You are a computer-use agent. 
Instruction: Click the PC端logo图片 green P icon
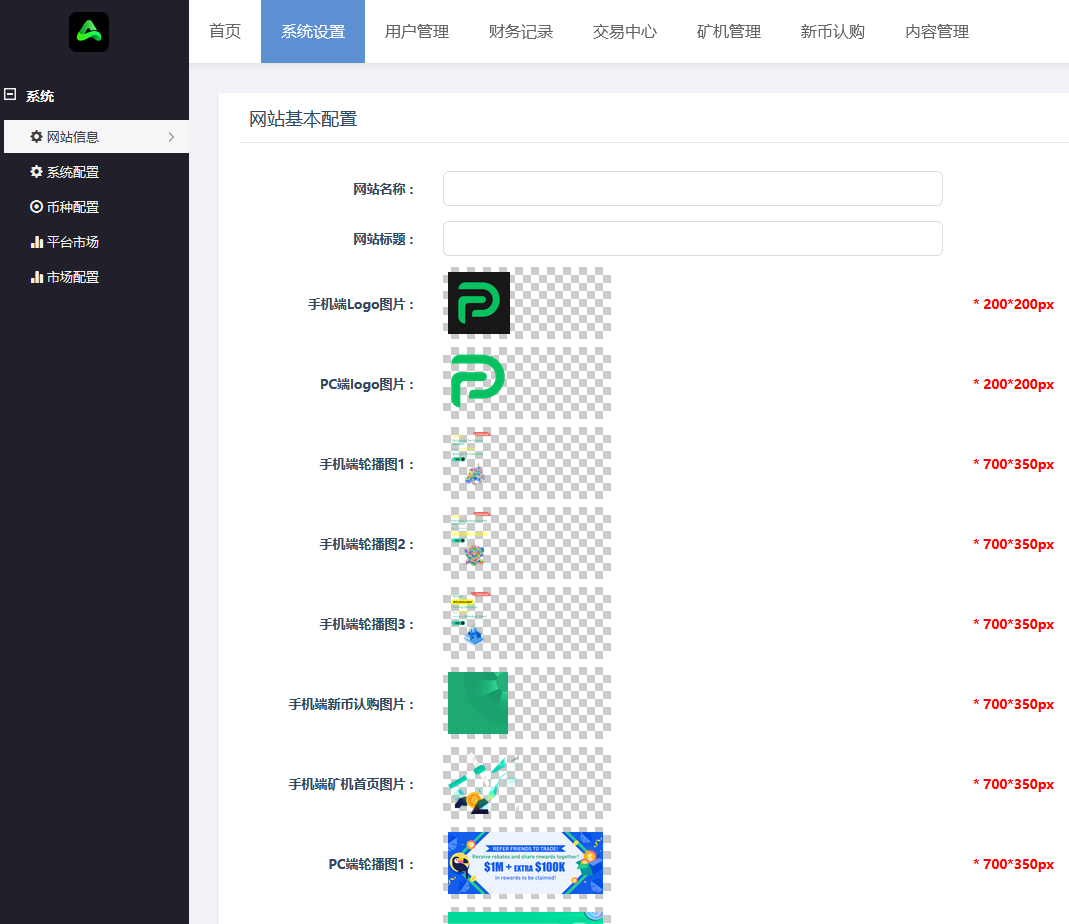coord(476,381)
